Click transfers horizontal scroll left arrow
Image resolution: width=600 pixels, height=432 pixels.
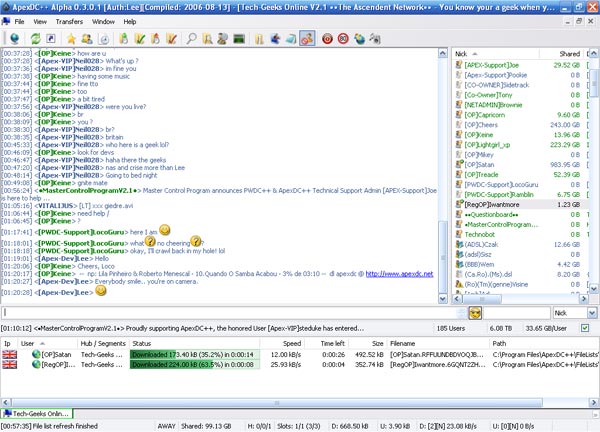5,403
